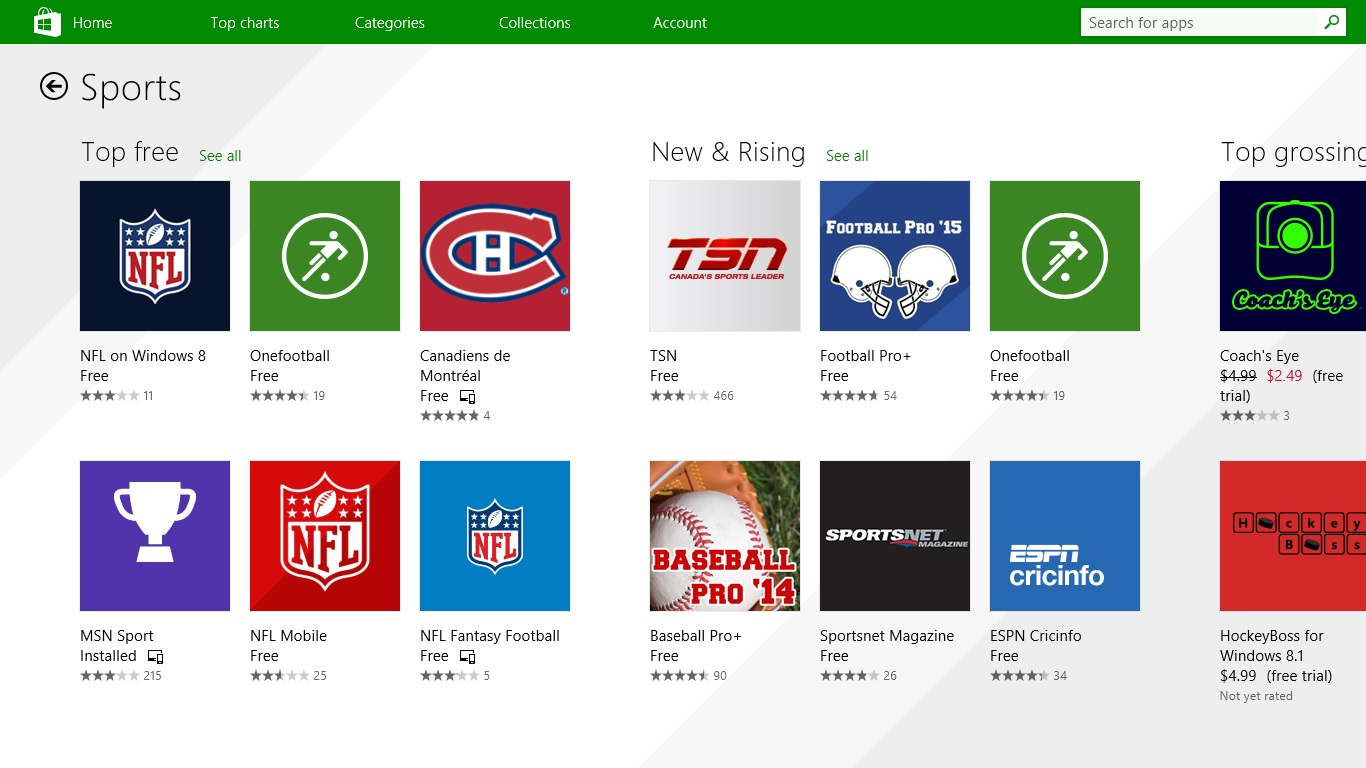Click the search magnifier icon

coord(1331,22)
